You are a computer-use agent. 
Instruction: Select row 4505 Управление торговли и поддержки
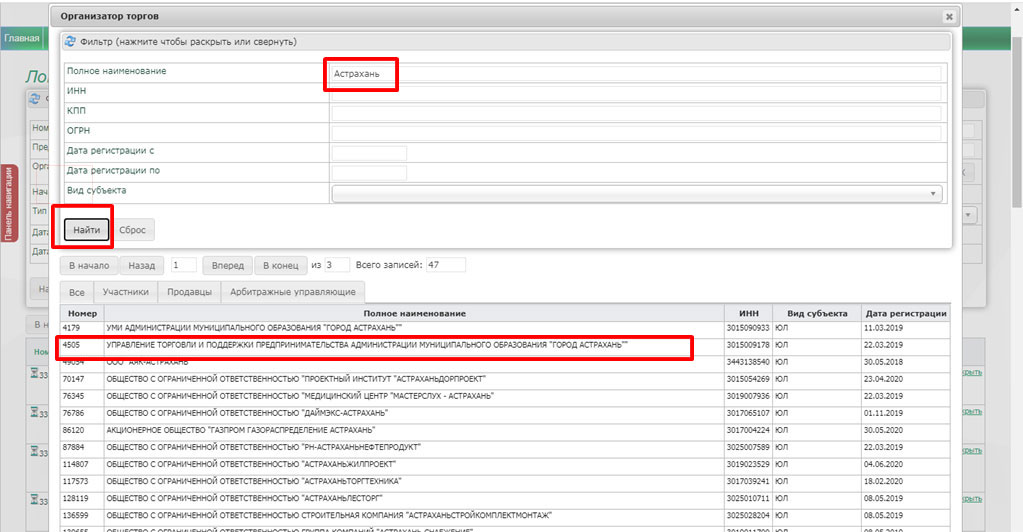click(x=367, y=345)
